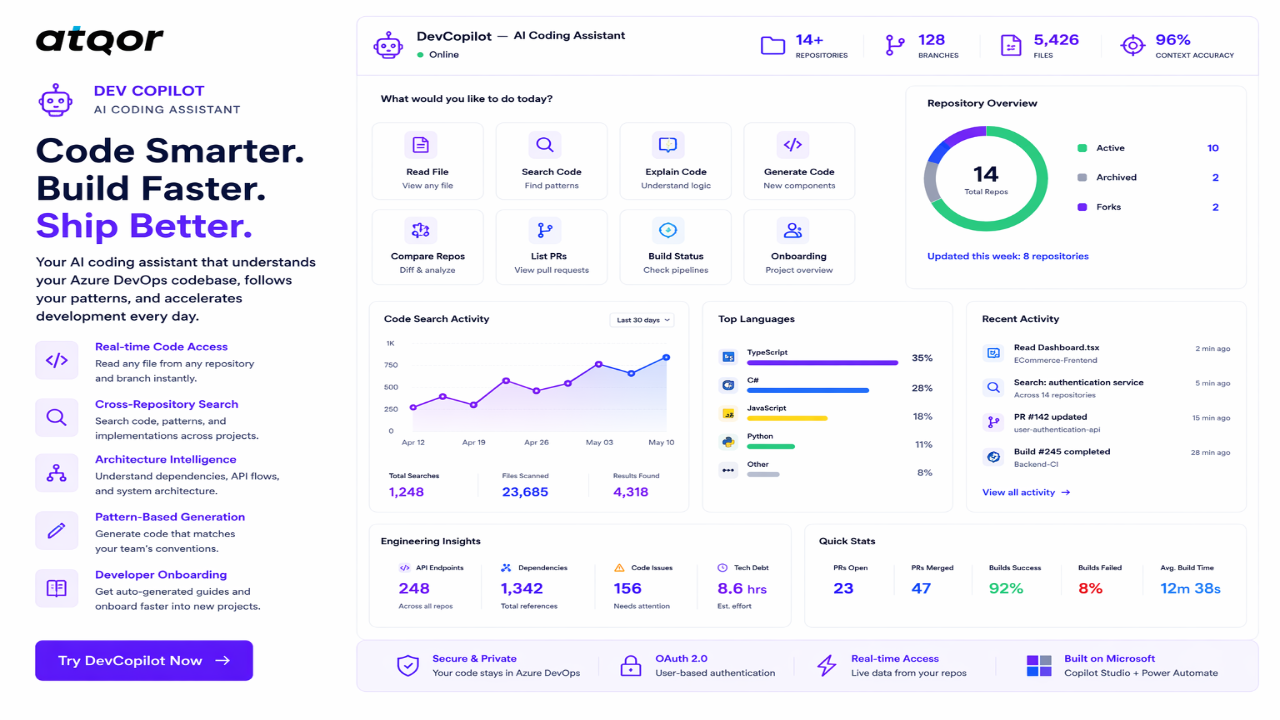Click the Pattern-Based Generation pencil icon
Image resolution: width=1280 pixels, height=720 pixels.
click(x=57, y=530)
